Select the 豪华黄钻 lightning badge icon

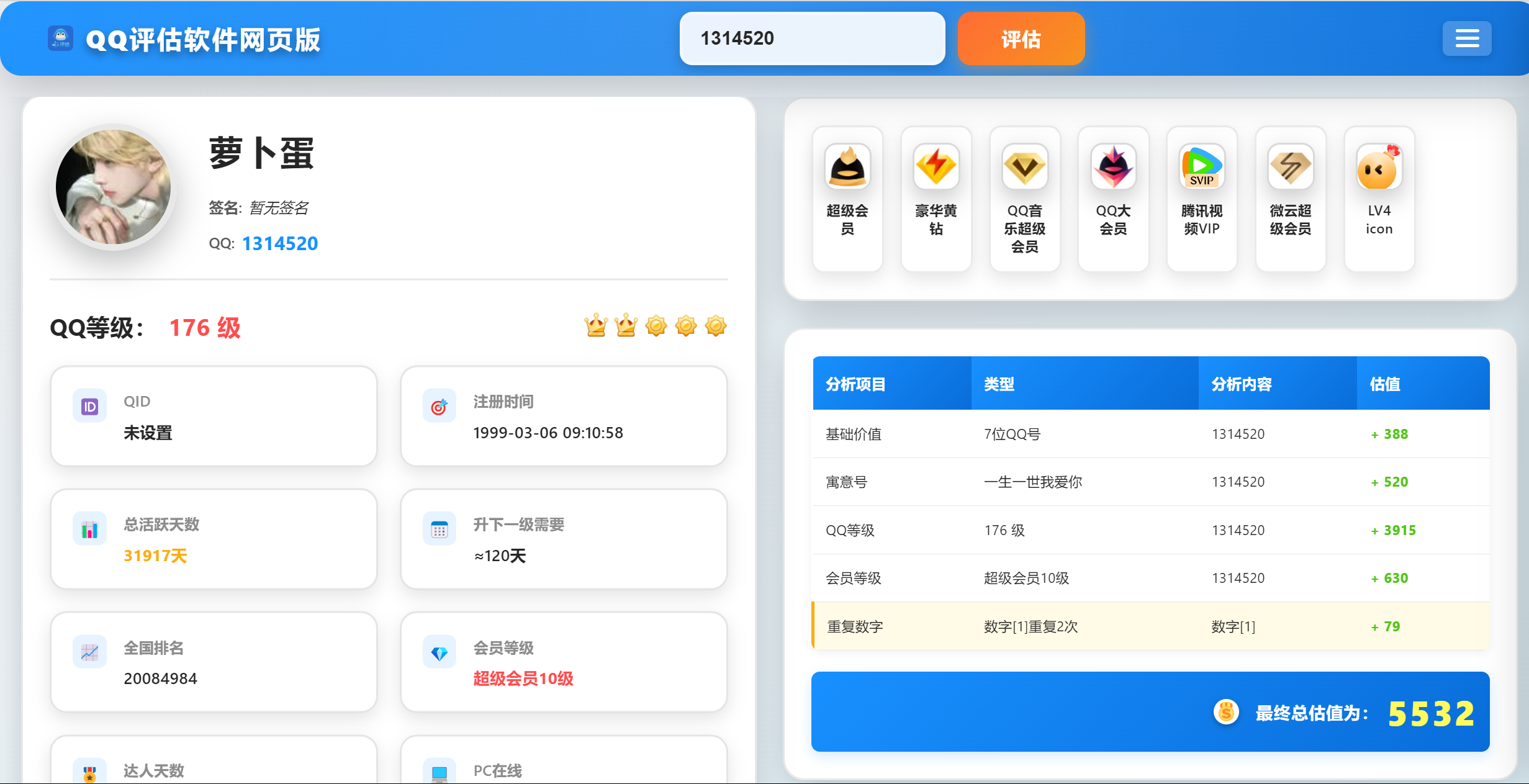936,166
